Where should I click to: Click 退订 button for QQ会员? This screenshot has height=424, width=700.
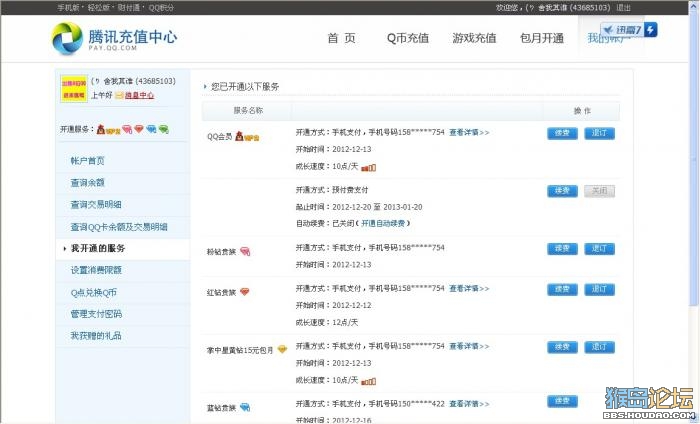[600, 133]
